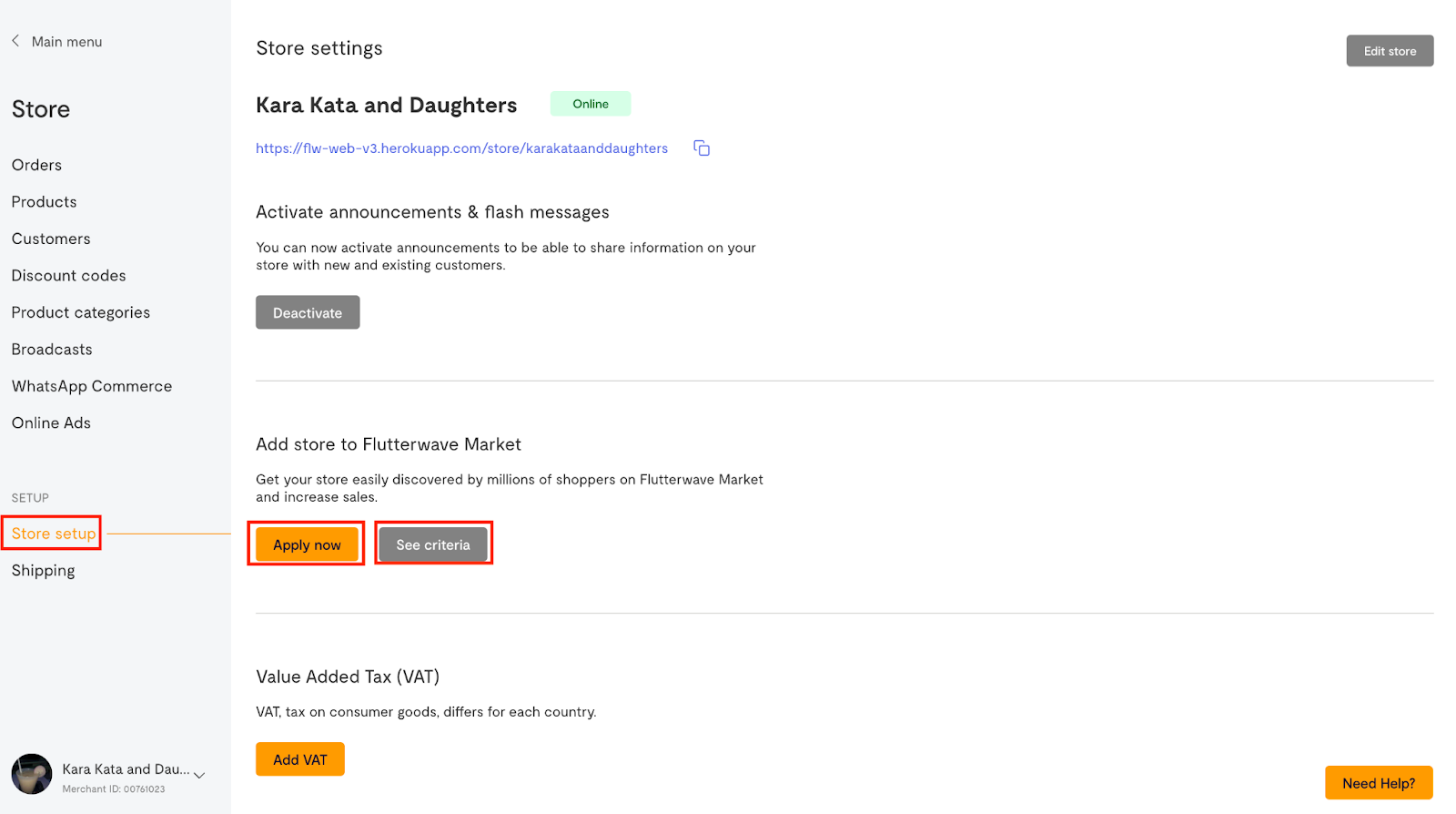Viewport: 1456px width, 814px height.
Task: Click the back arrow beside Main menu
Action: [x=15, y=41]
